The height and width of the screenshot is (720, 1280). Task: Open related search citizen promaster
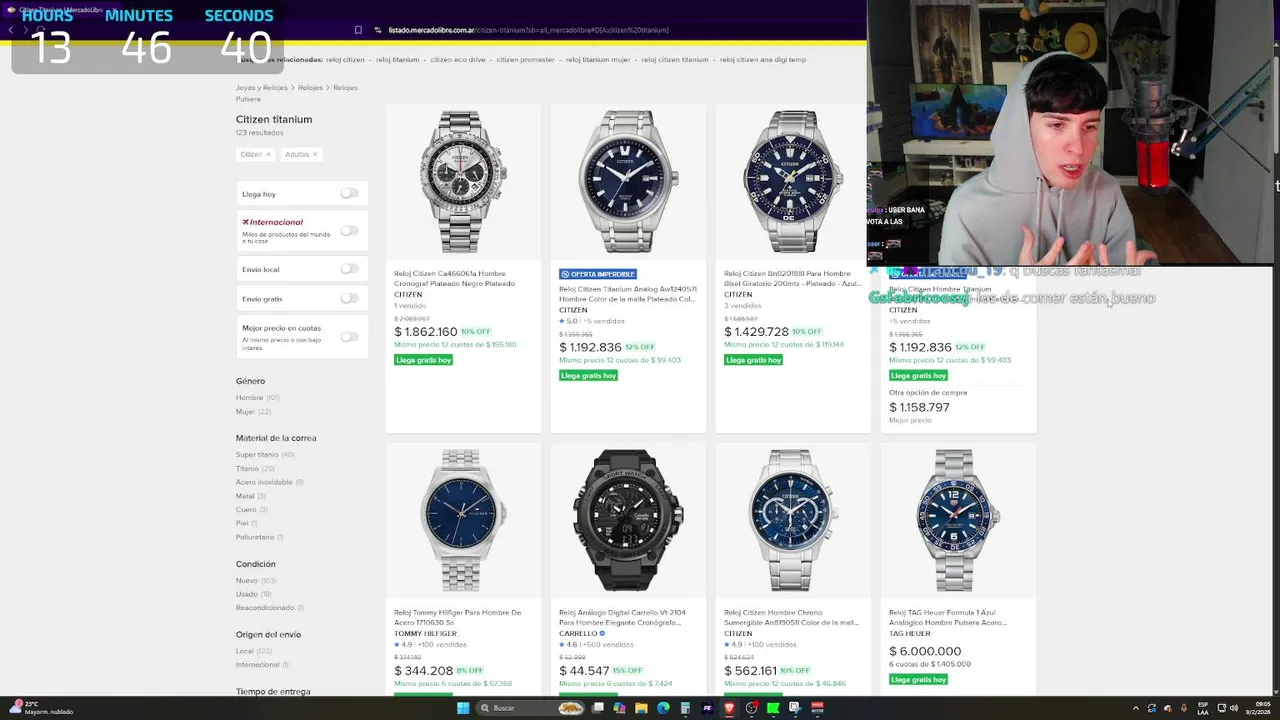pos(525,59)
